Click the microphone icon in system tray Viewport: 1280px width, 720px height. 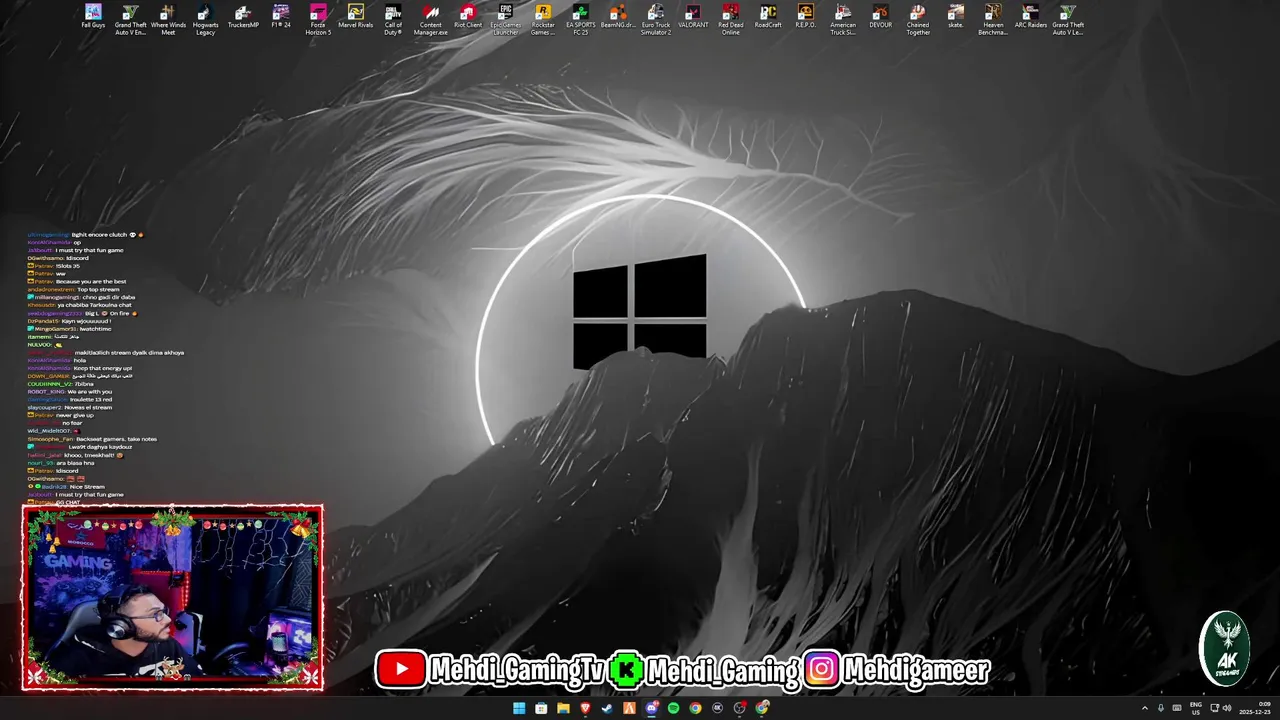pos(1161,708)
